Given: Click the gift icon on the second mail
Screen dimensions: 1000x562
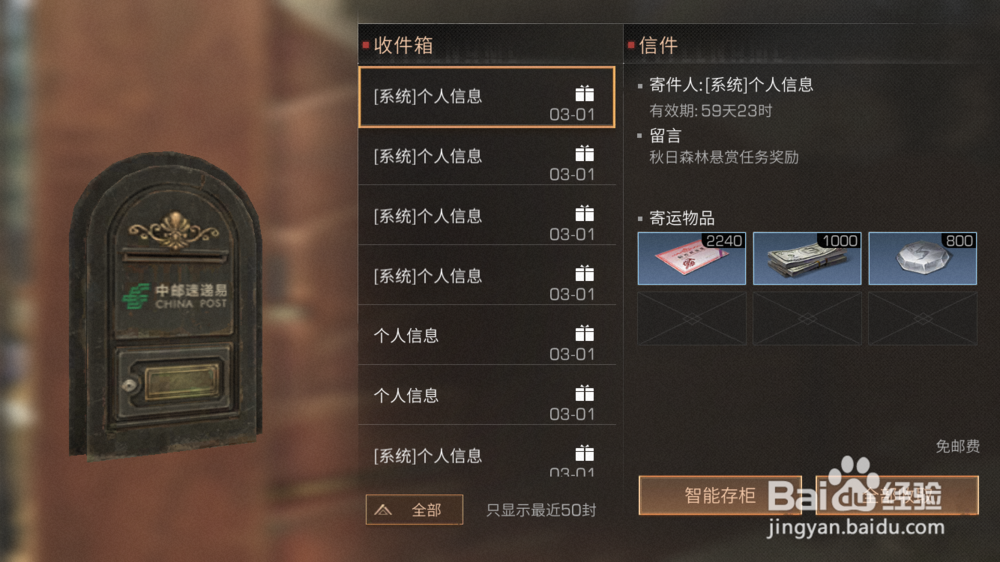Looking at the screenshot, I should 584,154.
